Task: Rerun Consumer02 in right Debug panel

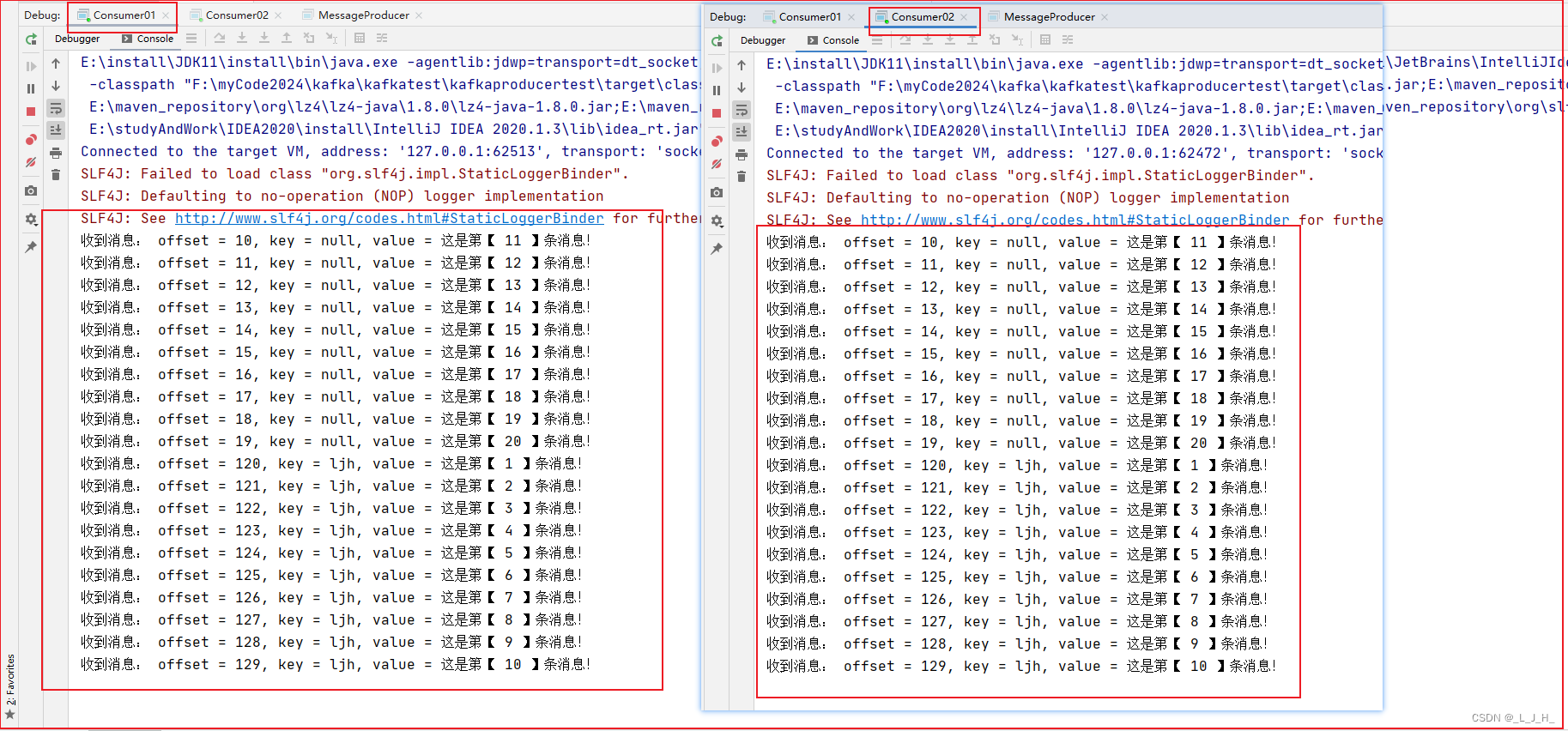Action: pyautogui.click(x=717, y=41)
